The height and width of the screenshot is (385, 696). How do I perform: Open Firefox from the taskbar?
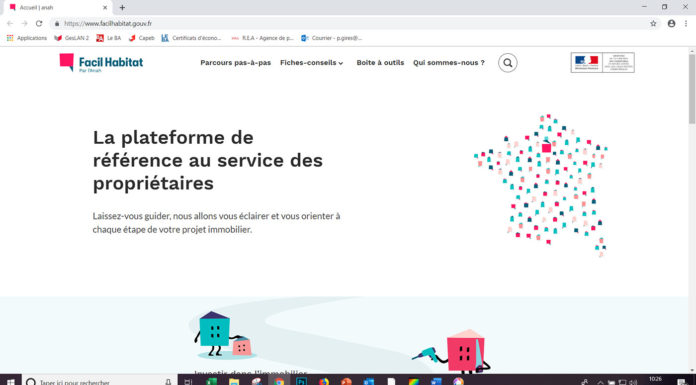pos(324,381)
